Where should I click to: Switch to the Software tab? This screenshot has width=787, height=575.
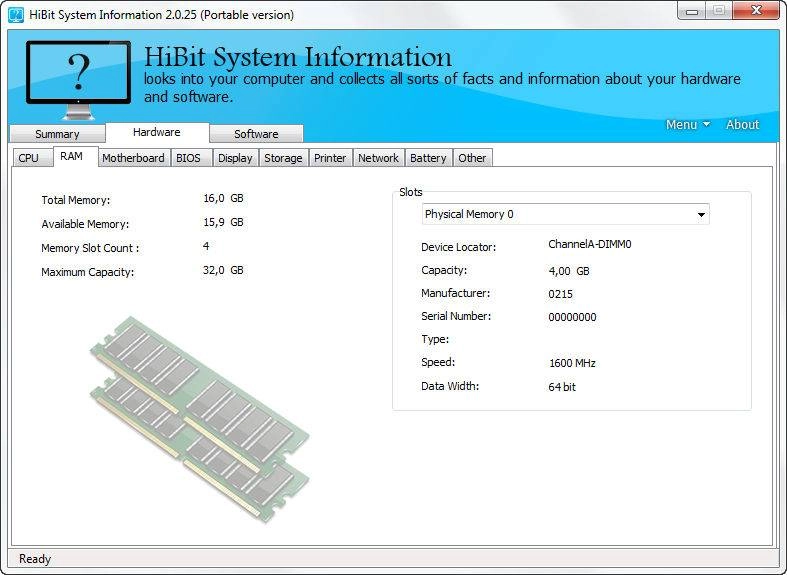(x=256, y=134)
